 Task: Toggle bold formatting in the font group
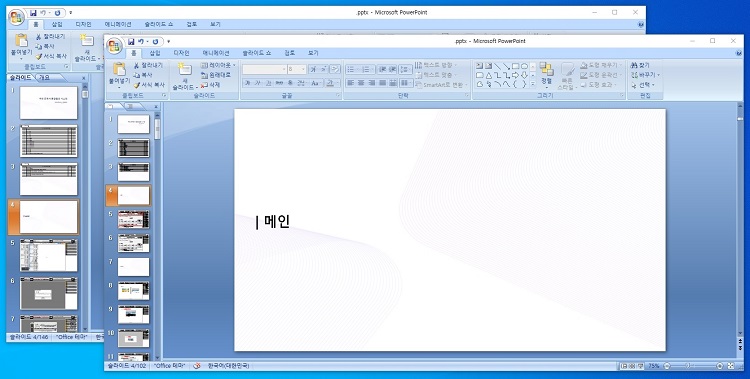pos(248,83)
